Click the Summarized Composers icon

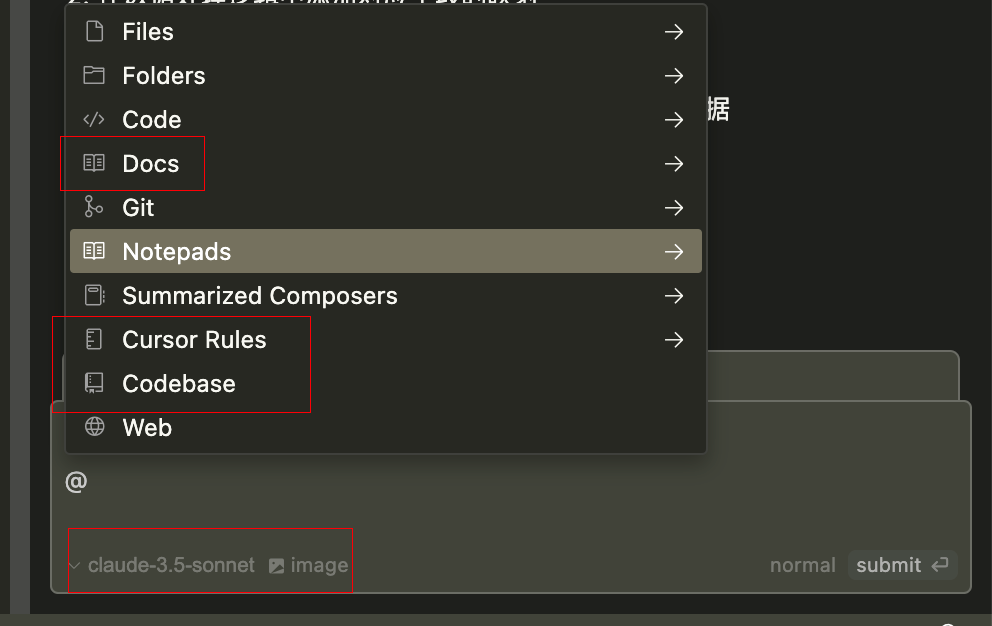pos(94,295)
